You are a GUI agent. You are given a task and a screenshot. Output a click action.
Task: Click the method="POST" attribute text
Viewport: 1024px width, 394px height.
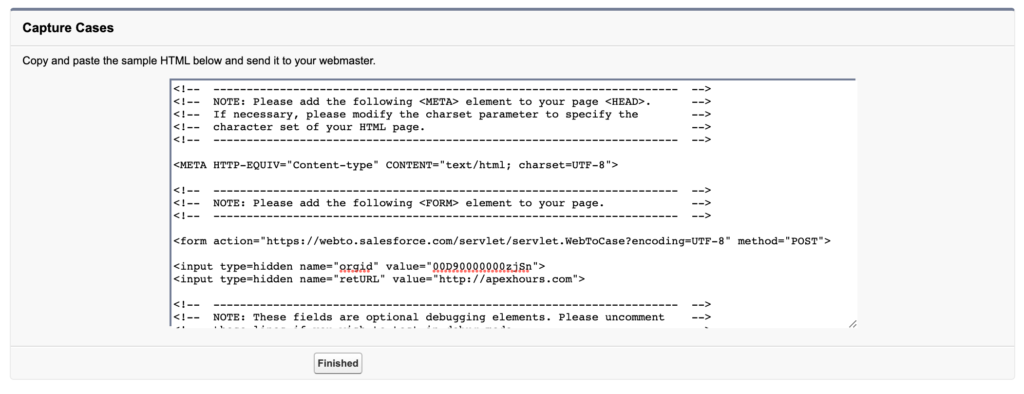tap(782, 241)
